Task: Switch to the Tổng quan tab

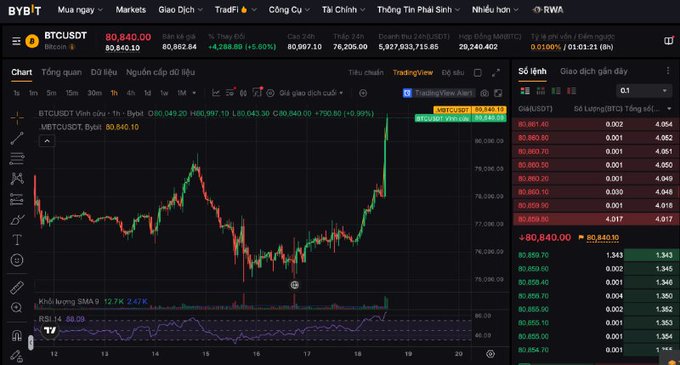Action: click(x=62, y=72)
